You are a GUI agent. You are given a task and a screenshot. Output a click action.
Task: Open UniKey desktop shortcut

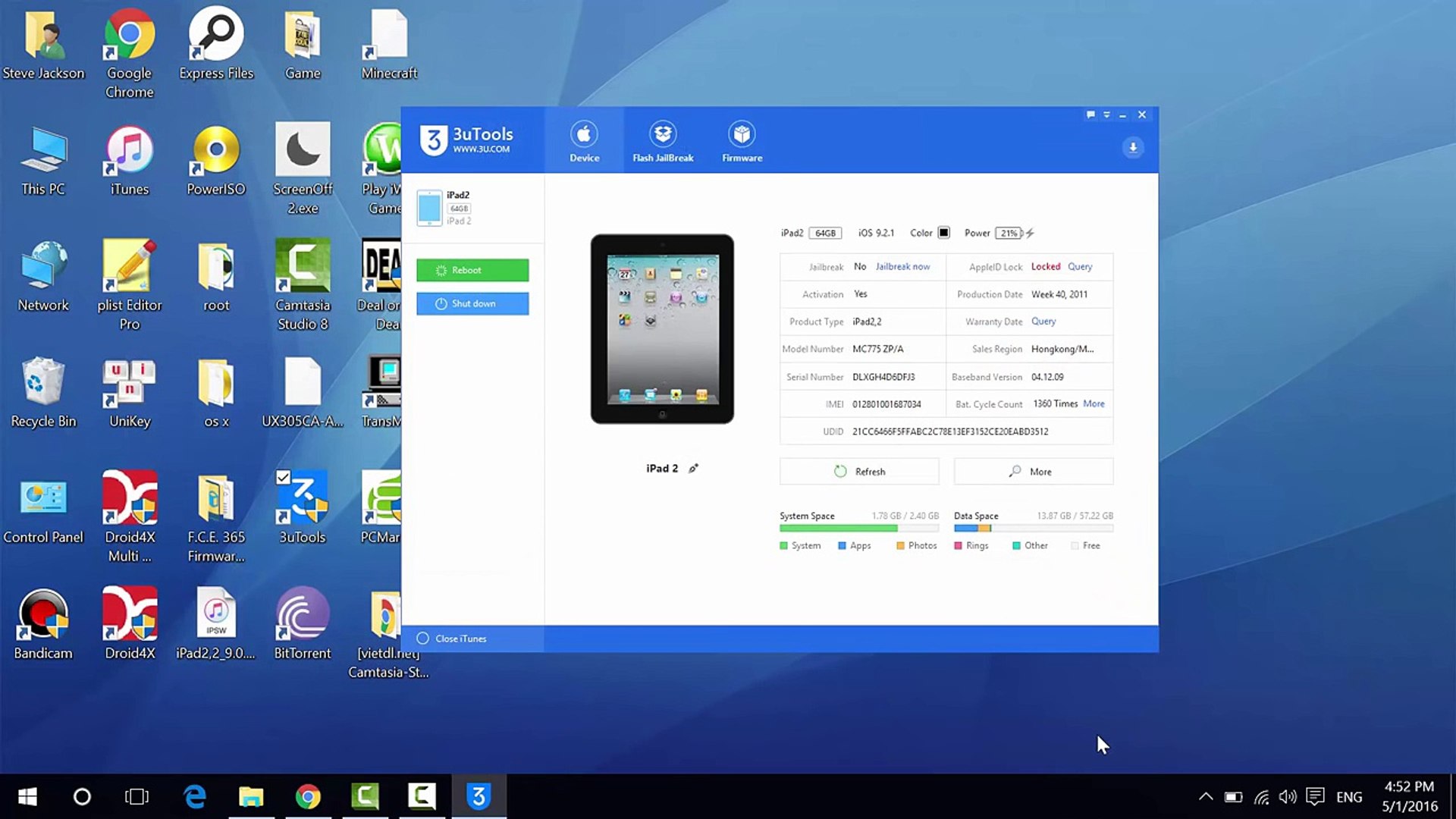tap(129, 393)
